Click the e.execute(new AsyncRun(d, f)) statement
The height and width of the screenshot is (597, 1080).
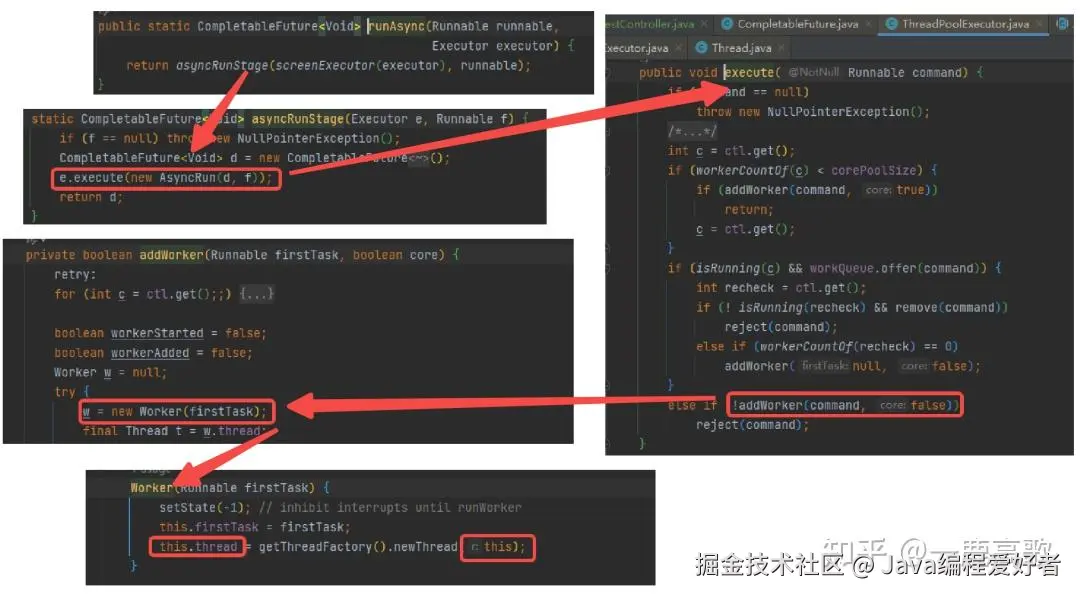coord(166,178)
